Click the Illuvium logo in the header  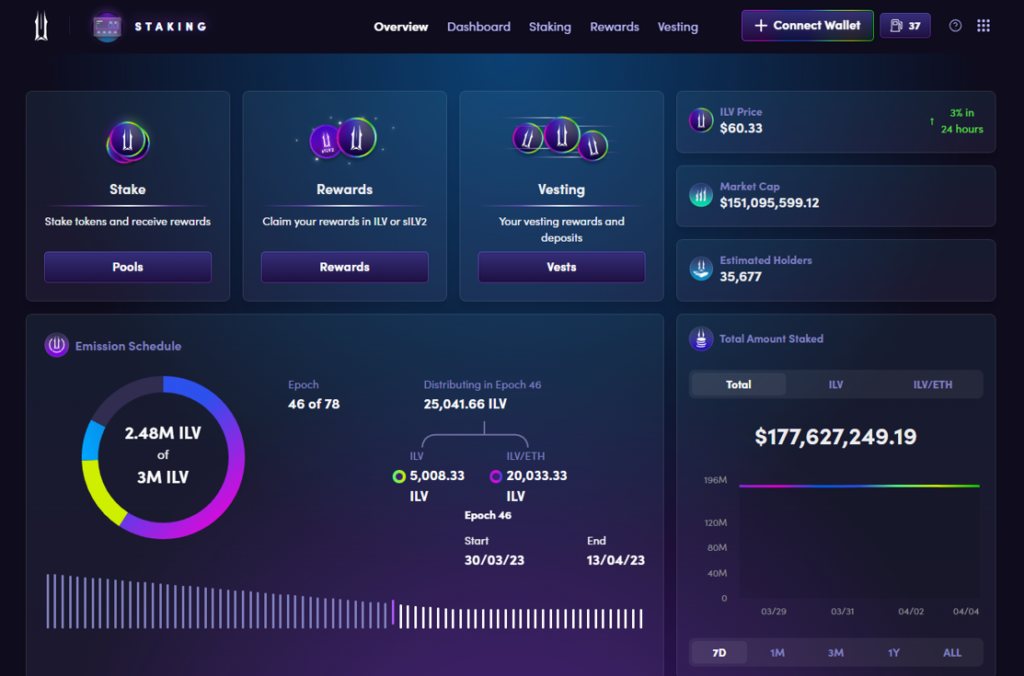tap(41, 27)
